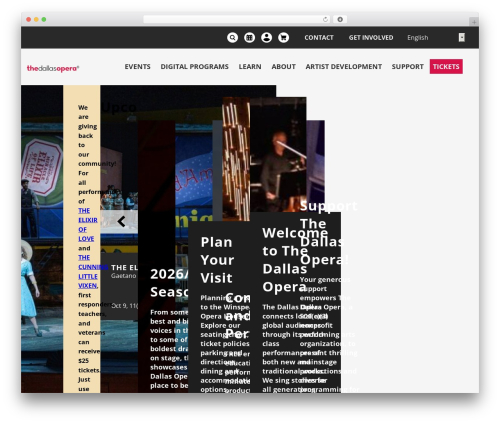The width and height of the screenshot is (500, 423).
Task: Open the ARTIST DEVELOPMENT menu
Action: [344, 67]
